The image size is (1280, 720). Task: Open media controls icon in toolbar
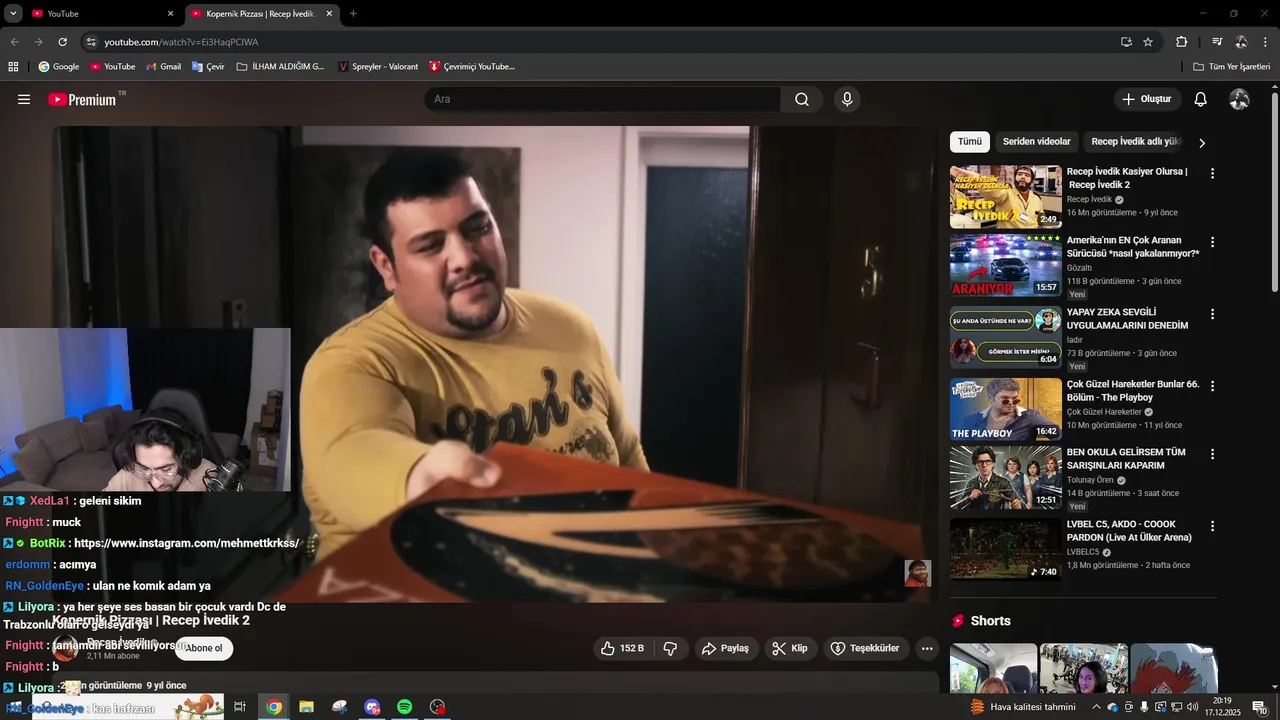(x=1217, y=42)
